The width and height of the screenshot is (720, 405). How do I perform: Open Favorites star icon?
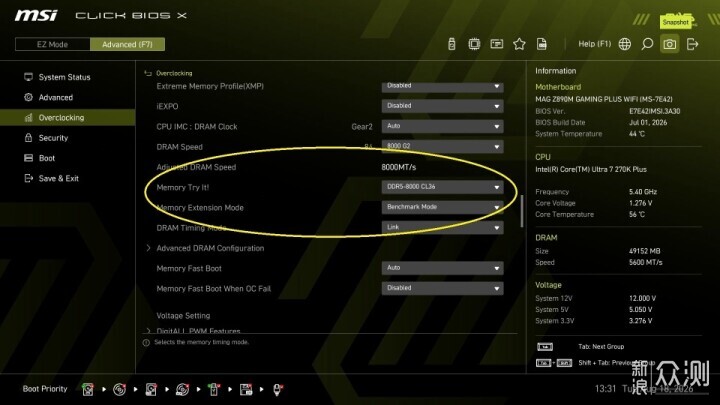click(519, 44)
